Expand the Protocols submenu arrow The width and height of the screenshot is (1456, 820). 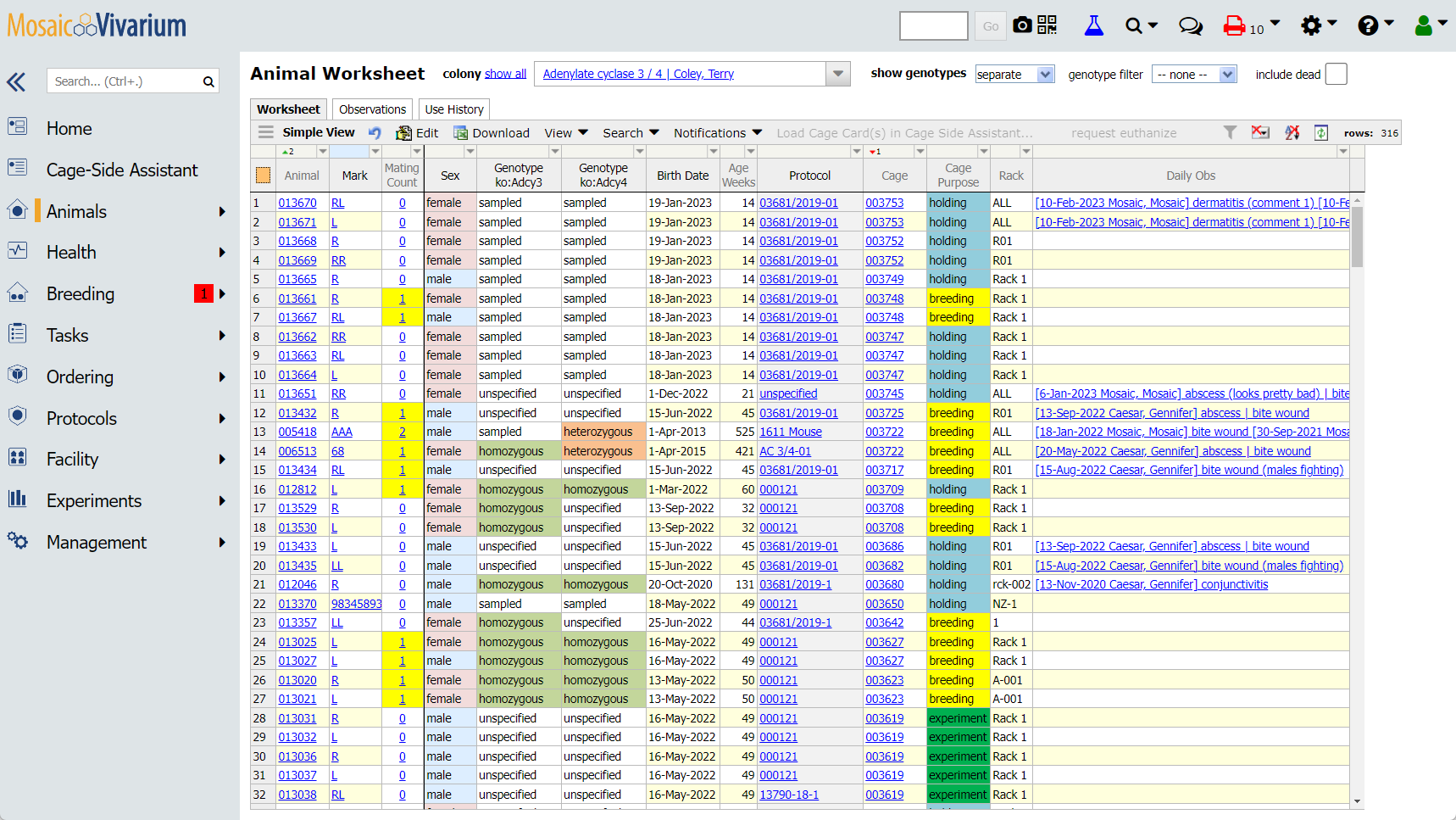[222, 418]
